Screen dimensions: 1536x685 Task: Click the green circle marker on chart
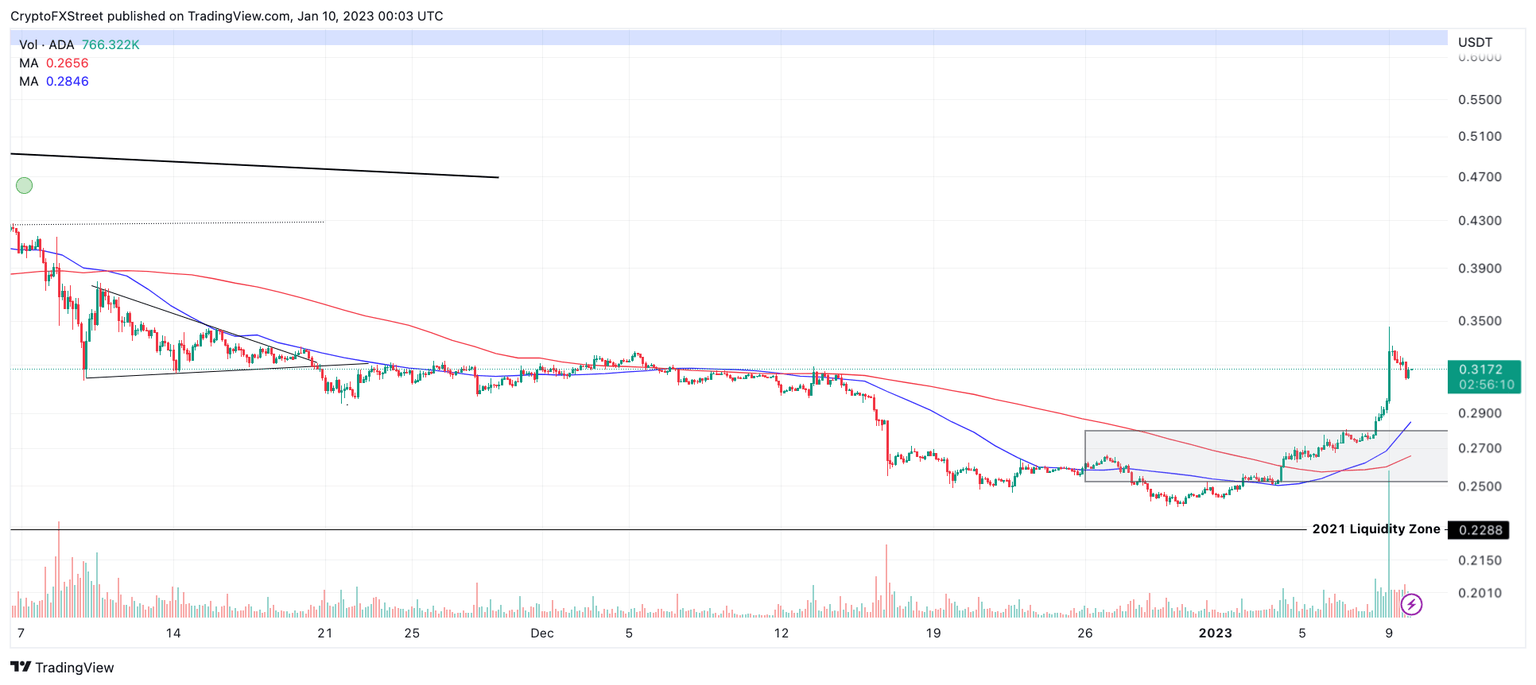point(24,185)
